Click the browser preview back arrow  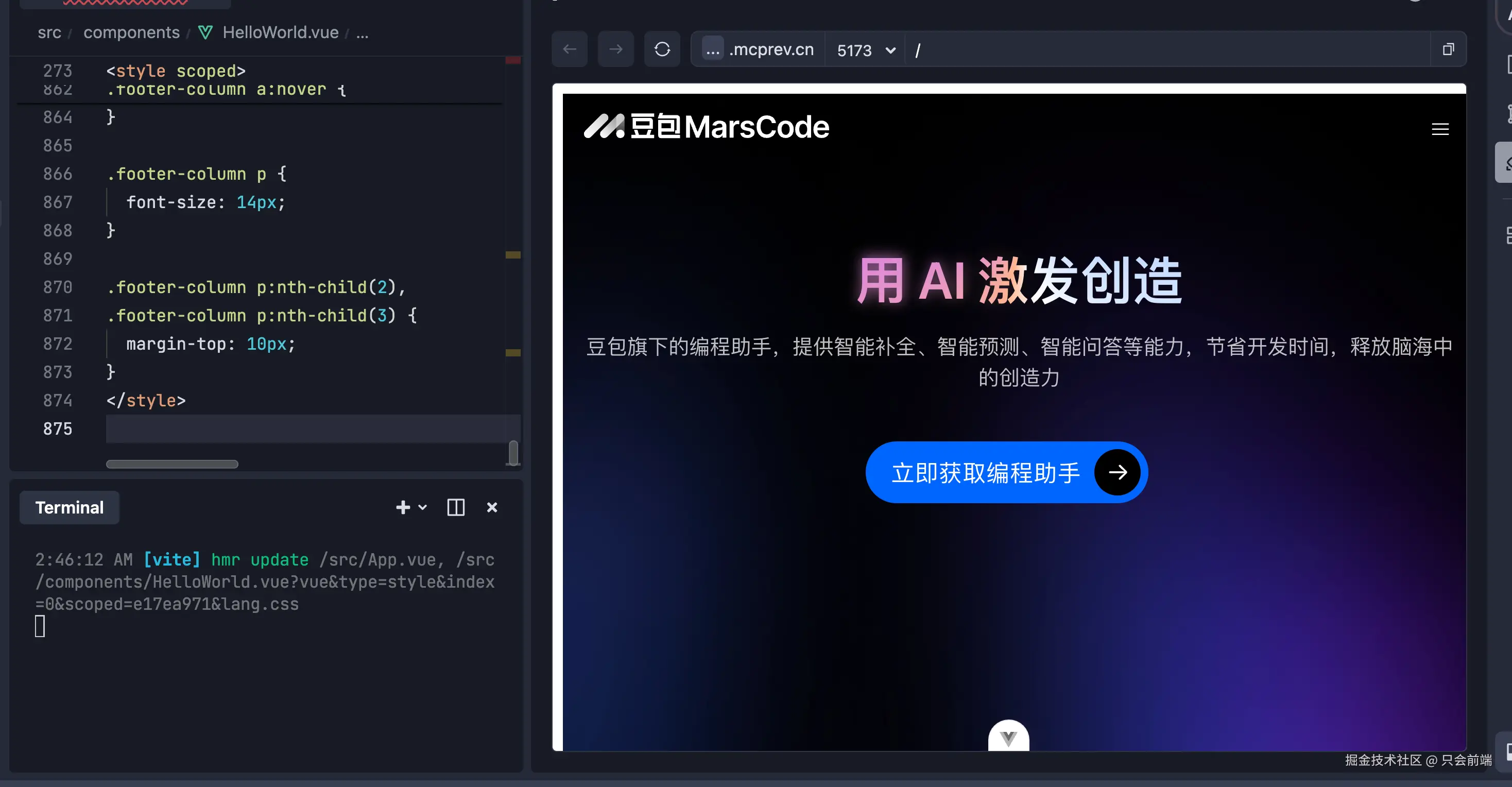[x=570, y=49]
